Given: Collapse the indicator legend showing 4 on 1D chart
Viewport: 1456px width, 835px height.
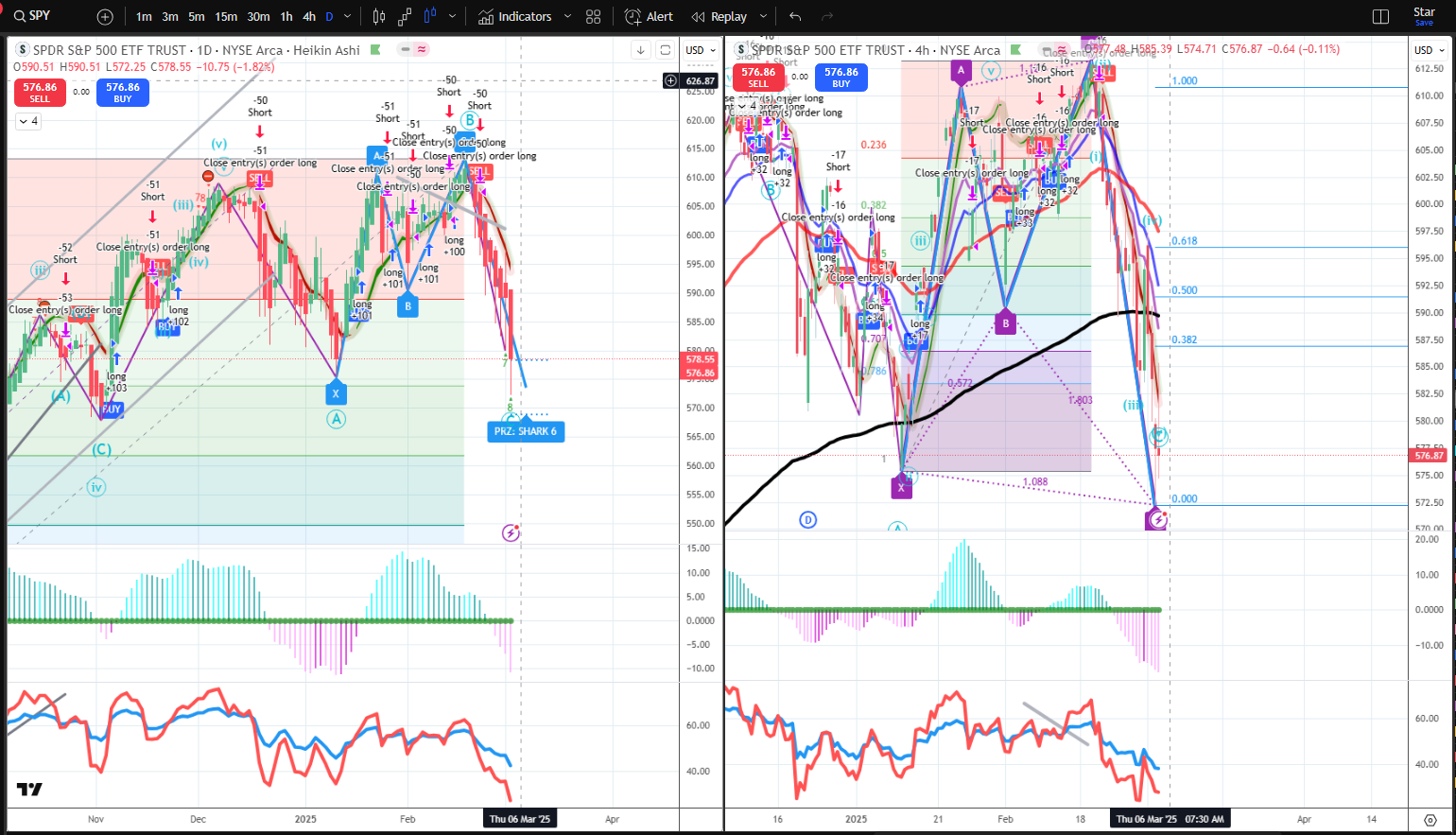Looking at the screenshot, I should [x=27, y=121].
